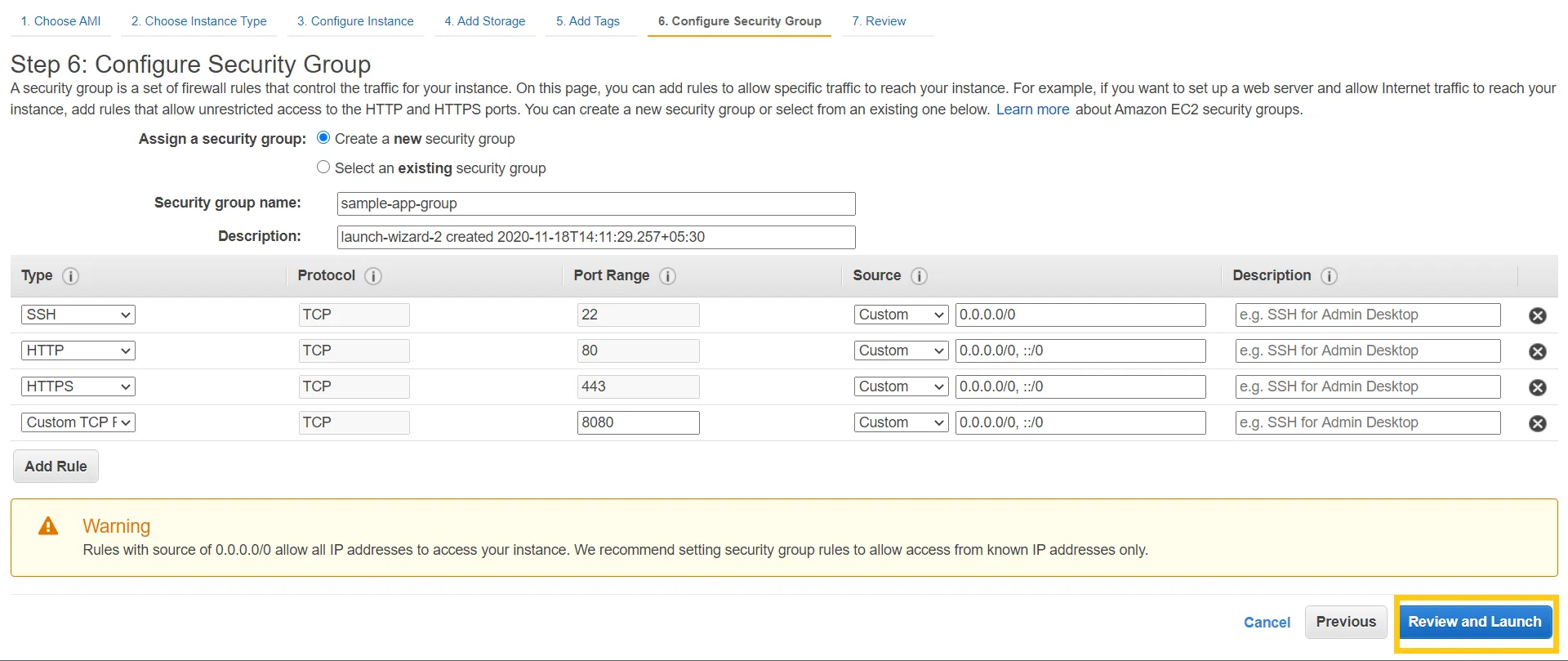Open the Custom TCP rule type dropdown
This screenshot has width=1568, height=661.
click(78, 422)
